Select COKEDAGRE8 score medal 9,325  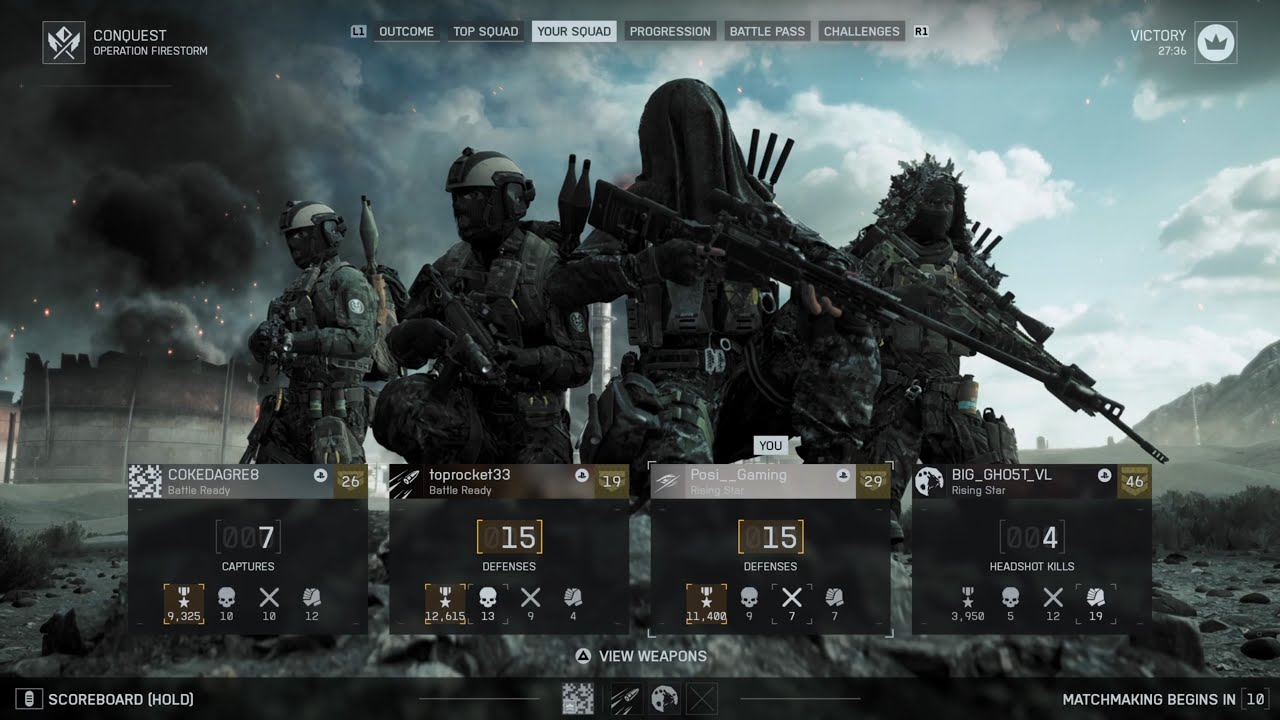coord(184,604)
